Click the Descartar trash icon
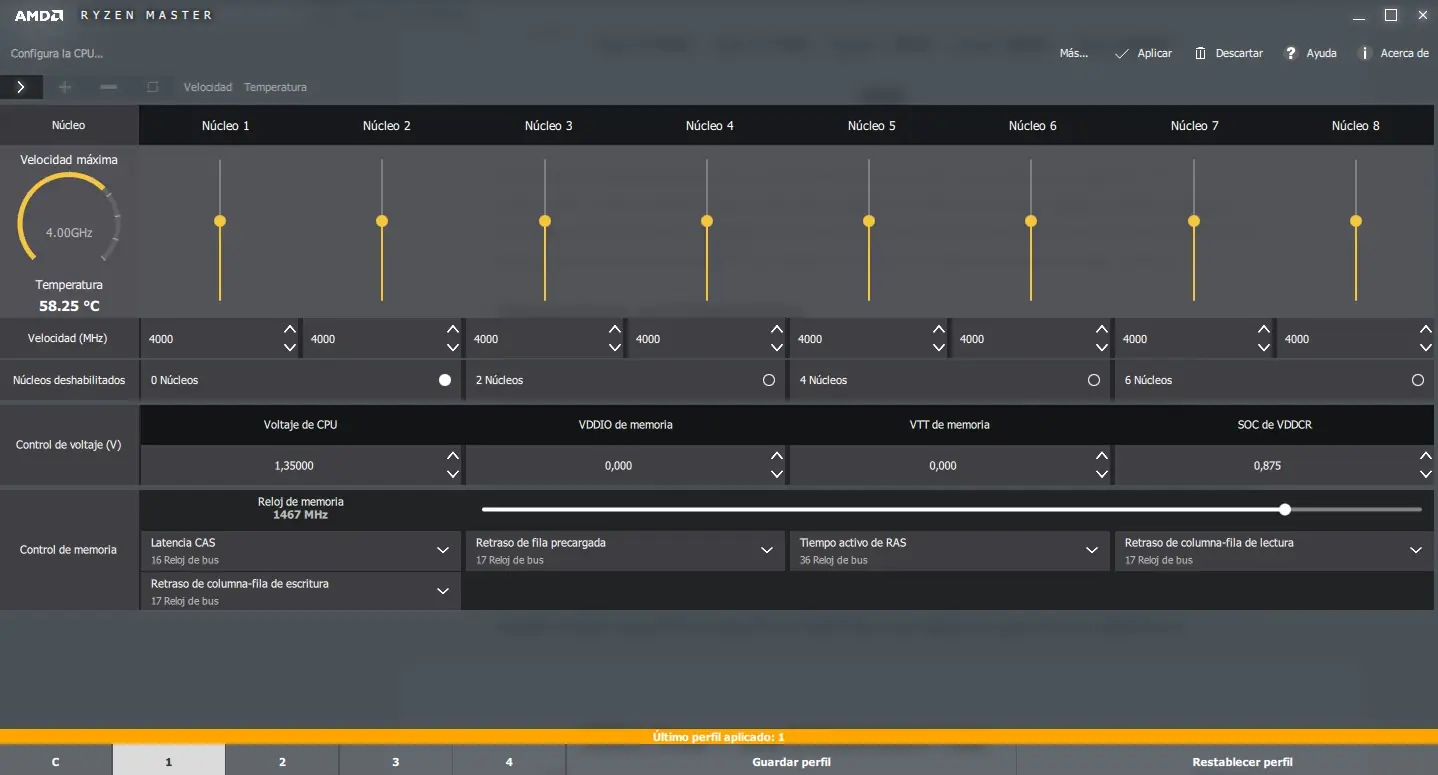The image size is (1438, 775). pos(1200,53)
